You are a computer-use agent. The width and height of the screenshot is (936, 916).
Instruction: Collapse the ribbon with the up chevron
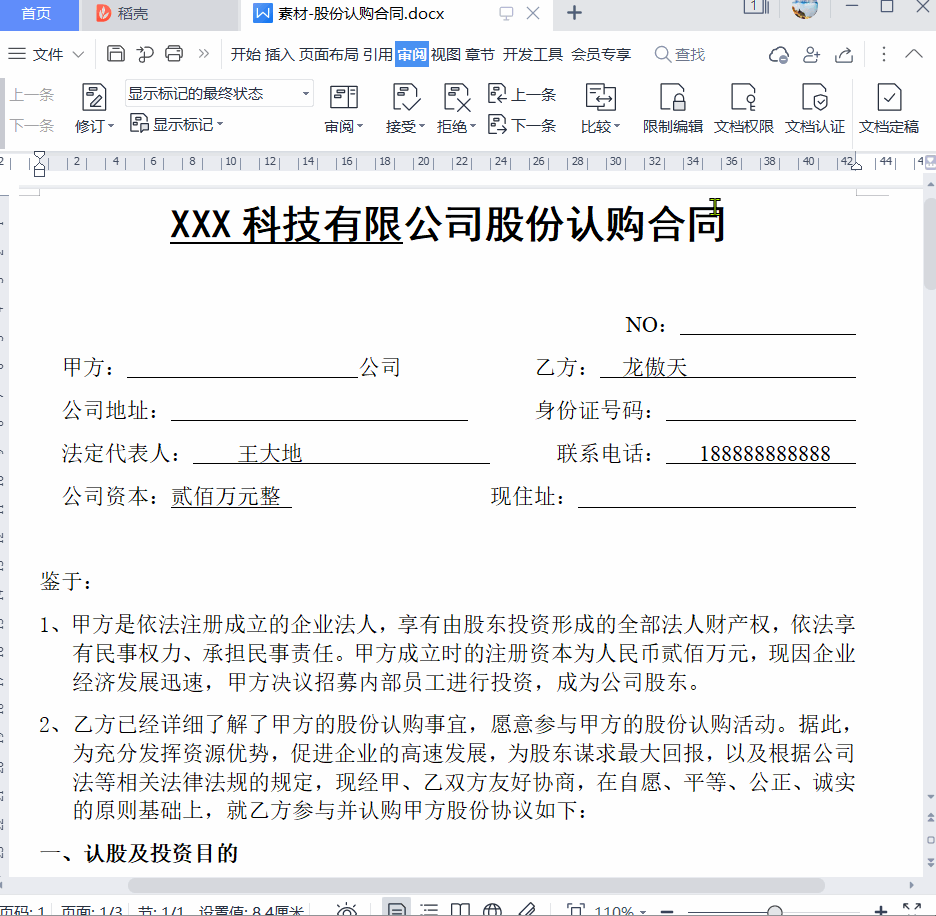[x=913, y=54]
